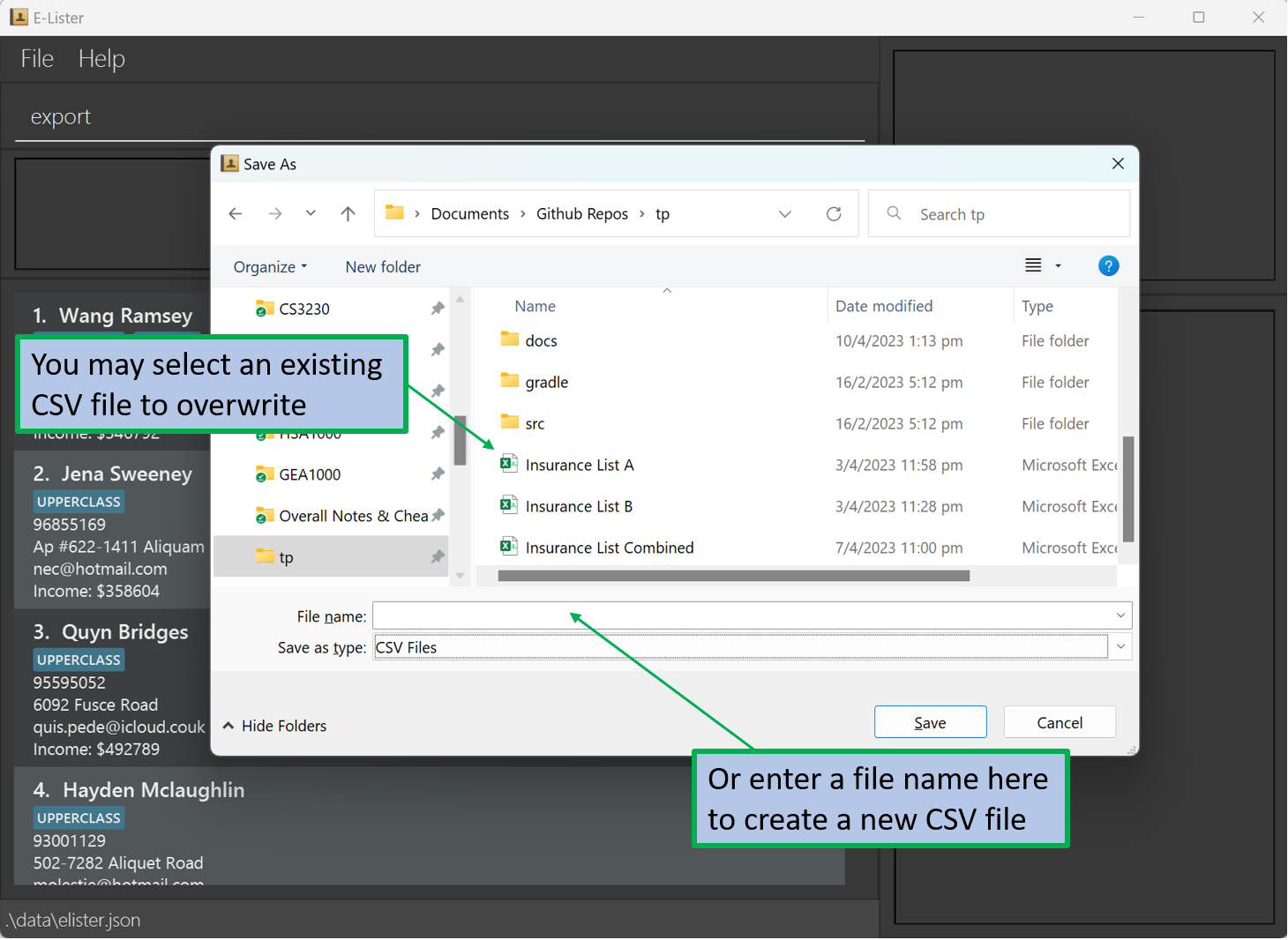This screenshot has height=940, width=1288.
Task: Click Github Repos in address path
Action: coord(582,213)
